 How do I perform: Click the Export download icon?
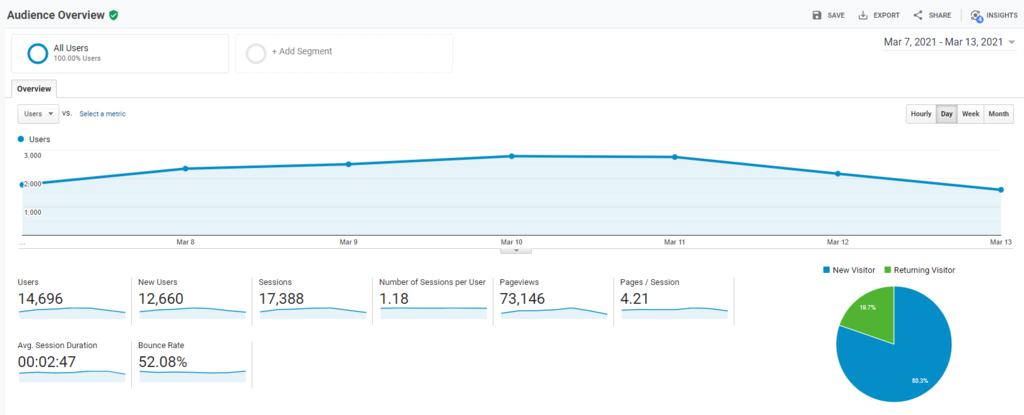(x=863, y=15)
